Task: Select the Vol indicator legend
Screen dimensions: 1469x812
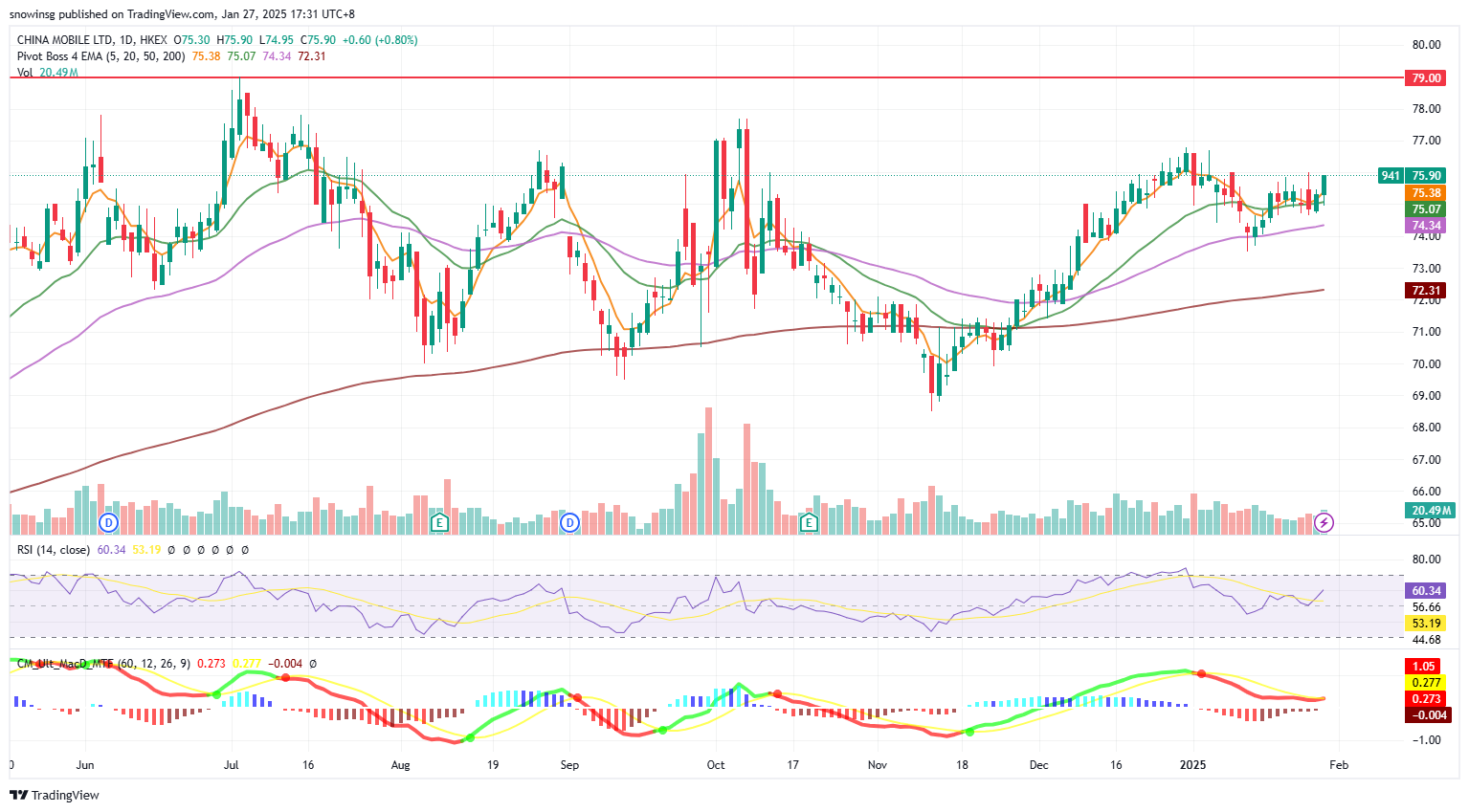Action: (x=25, y=73)
